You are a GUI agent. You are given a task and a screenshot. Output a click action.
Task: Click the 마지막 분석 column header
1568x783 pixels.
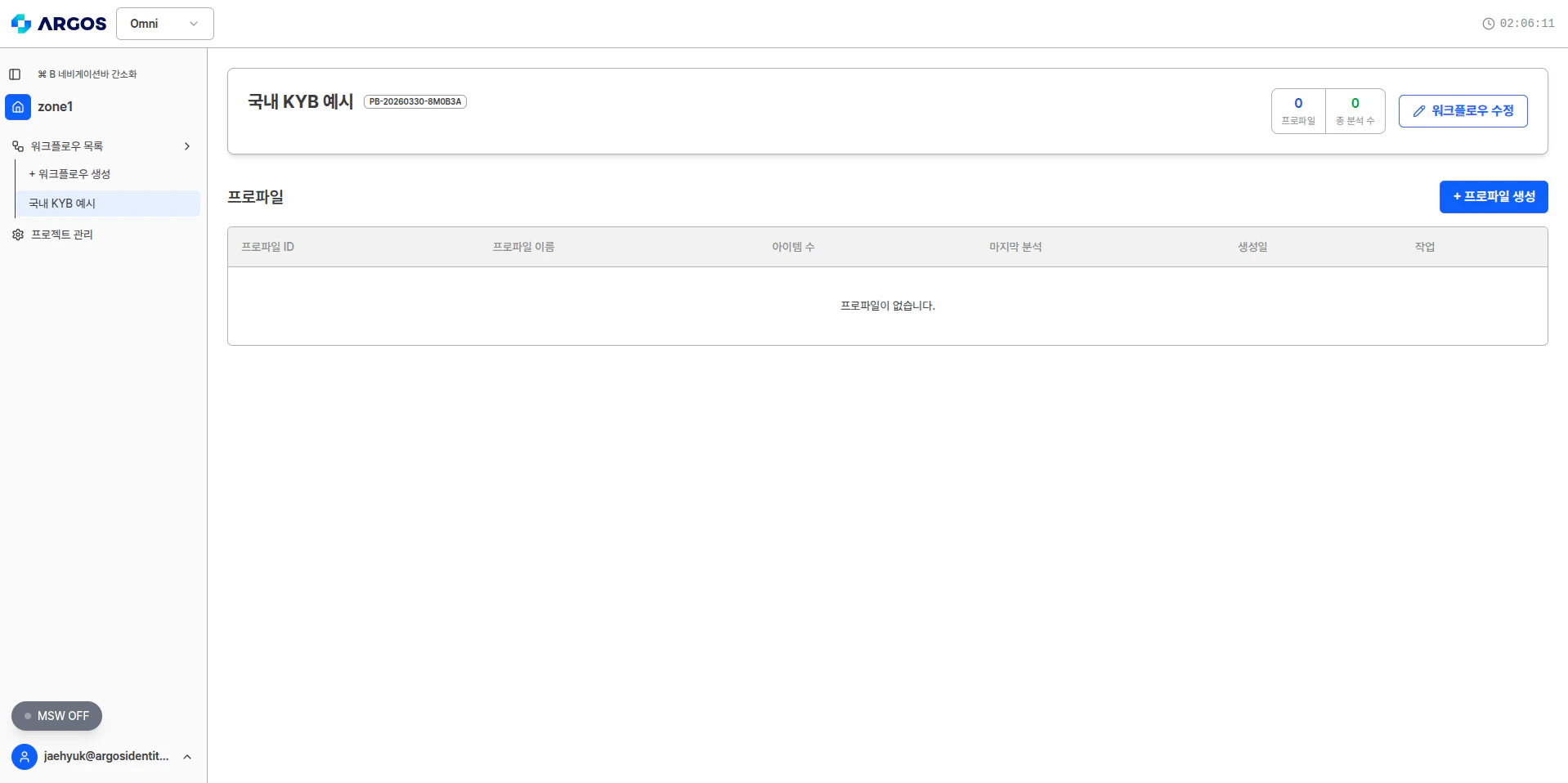click(x=1015, y=247)
